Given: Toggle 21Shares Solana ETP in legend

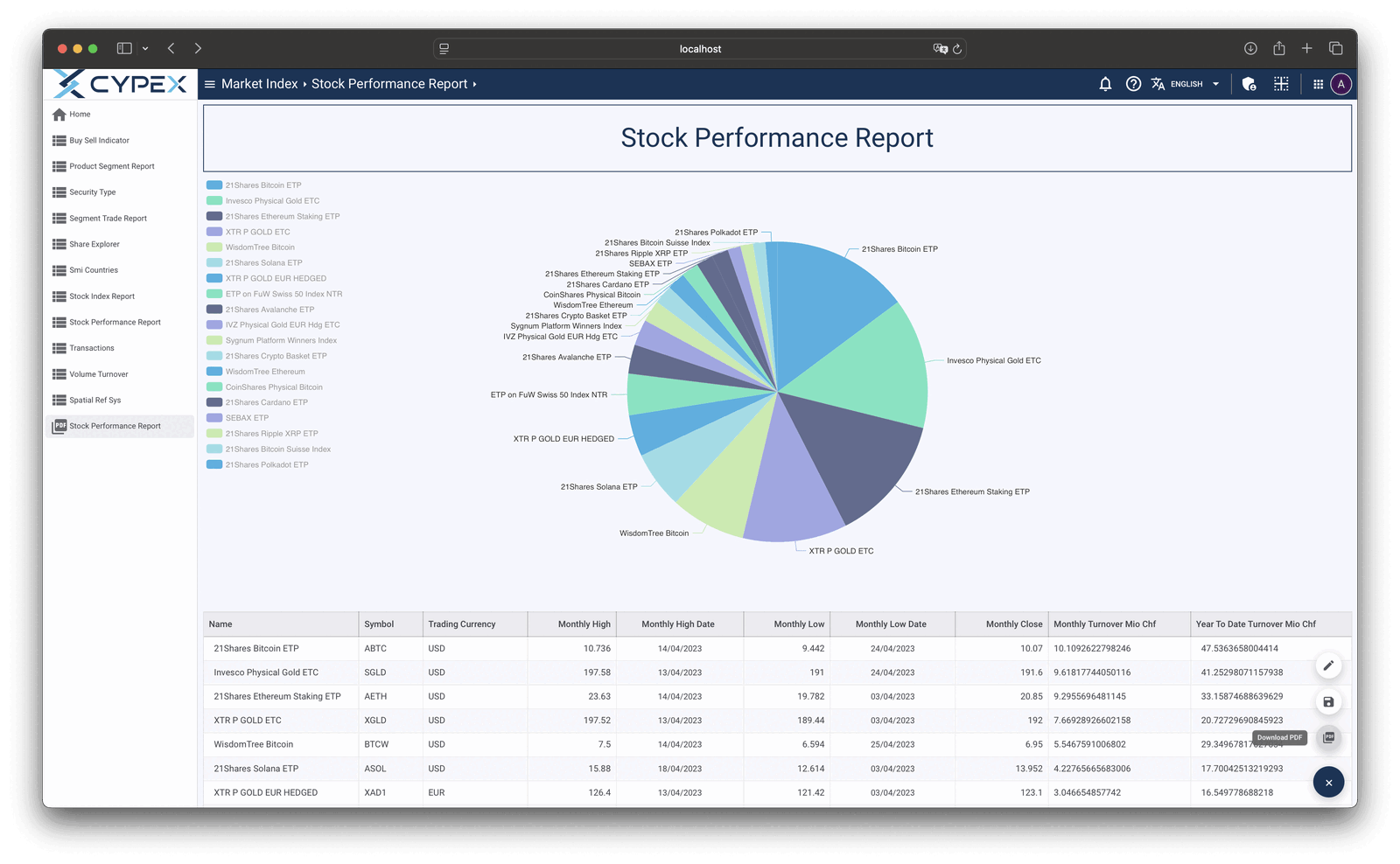Looking at the screenshot, I should [255, 263].
